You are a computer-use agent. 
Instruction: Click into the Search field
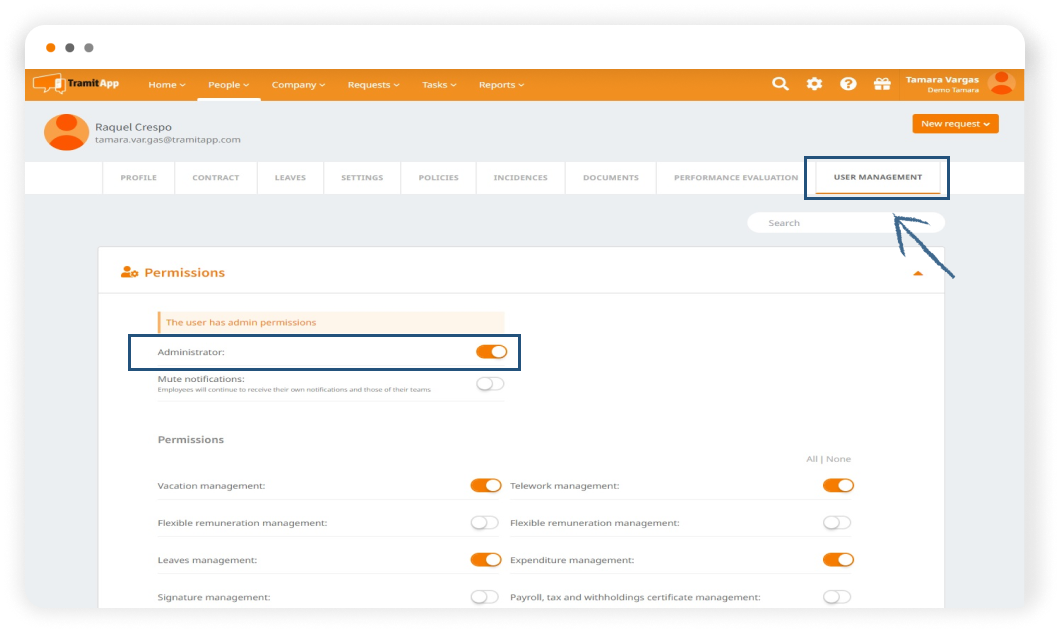click(x=845, y=223)
